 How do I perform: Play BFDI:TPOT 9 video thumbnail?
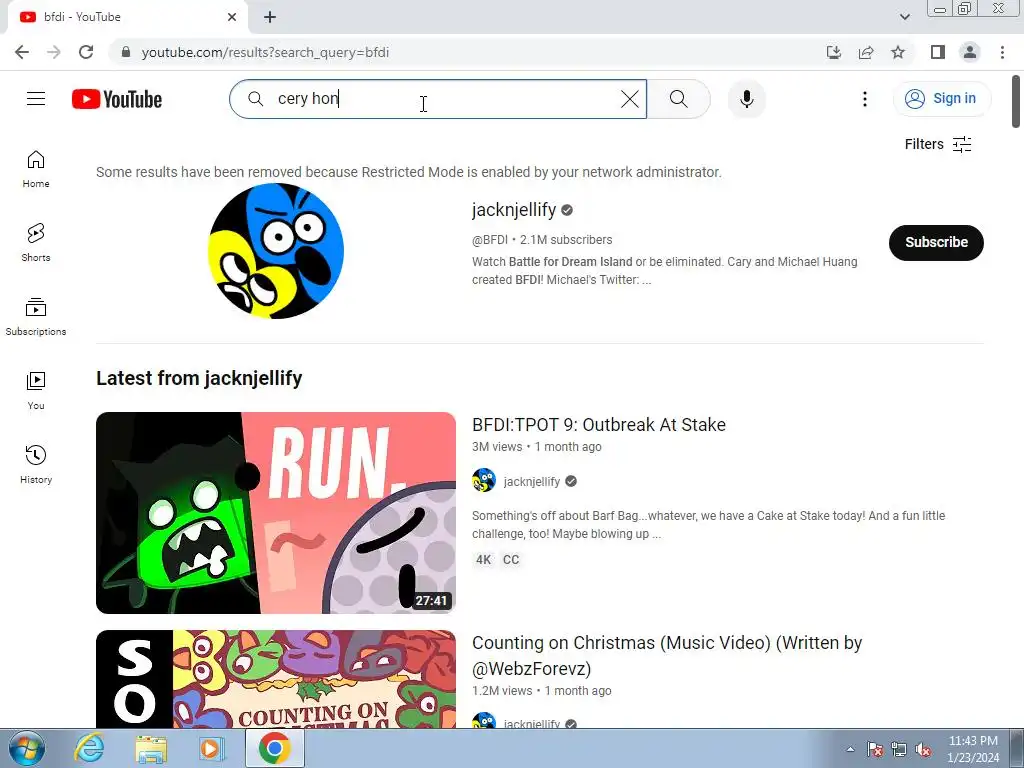[276, 513]
